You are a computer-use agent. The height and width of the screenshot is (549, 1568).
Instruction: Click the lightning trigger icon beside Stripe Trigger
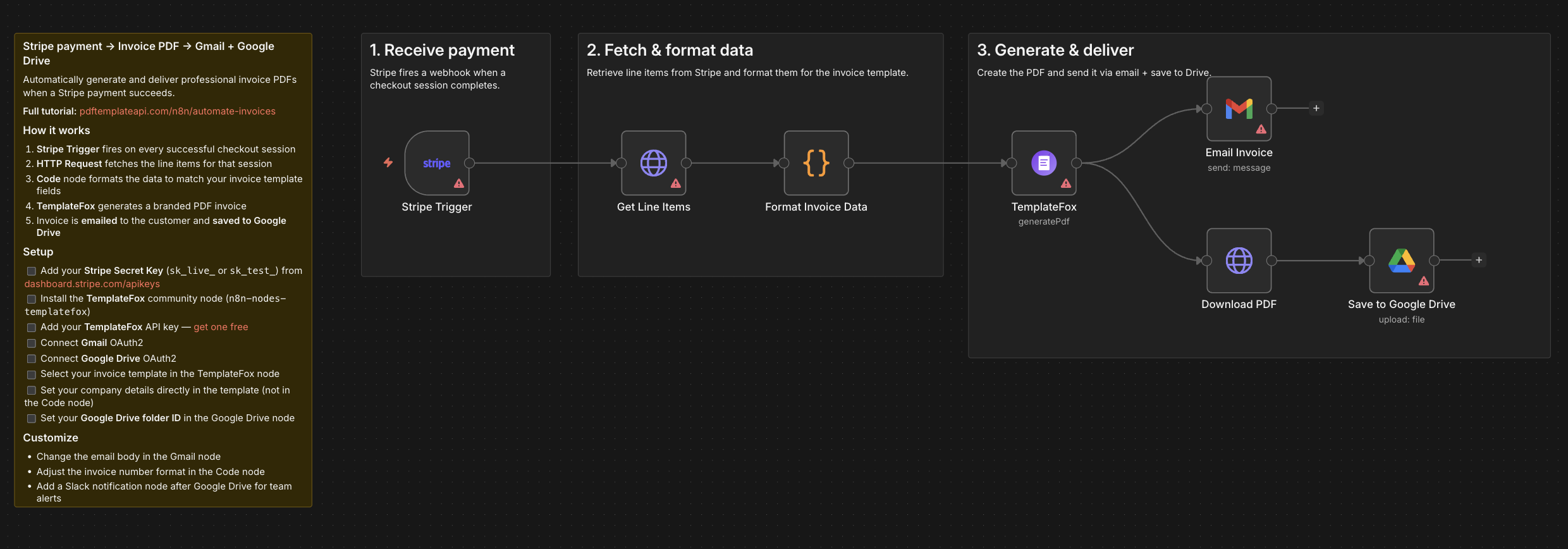click(388, 163)
